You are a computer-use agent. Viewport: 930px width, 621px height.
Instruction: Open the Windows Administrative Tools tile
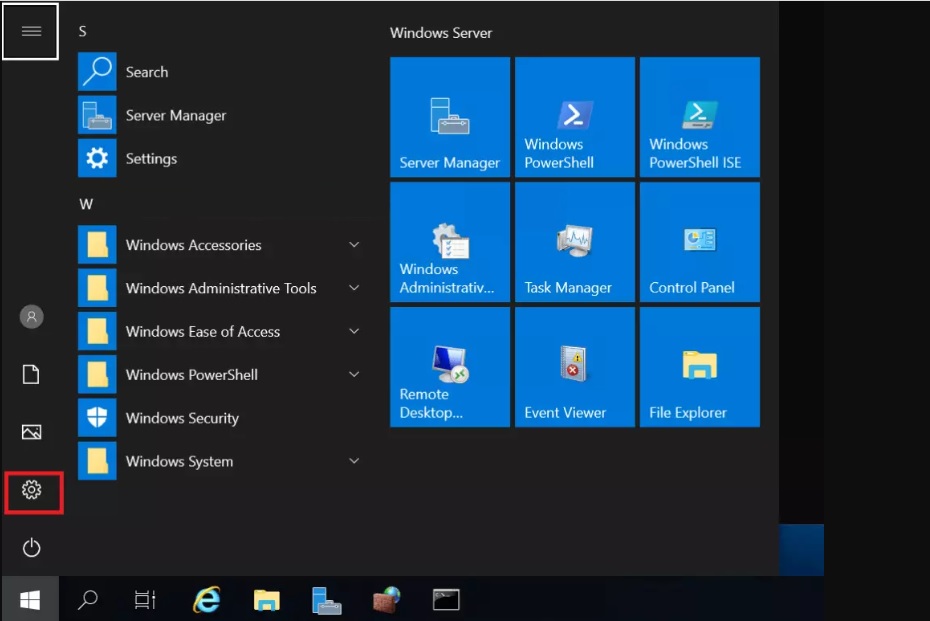point(449,241)
